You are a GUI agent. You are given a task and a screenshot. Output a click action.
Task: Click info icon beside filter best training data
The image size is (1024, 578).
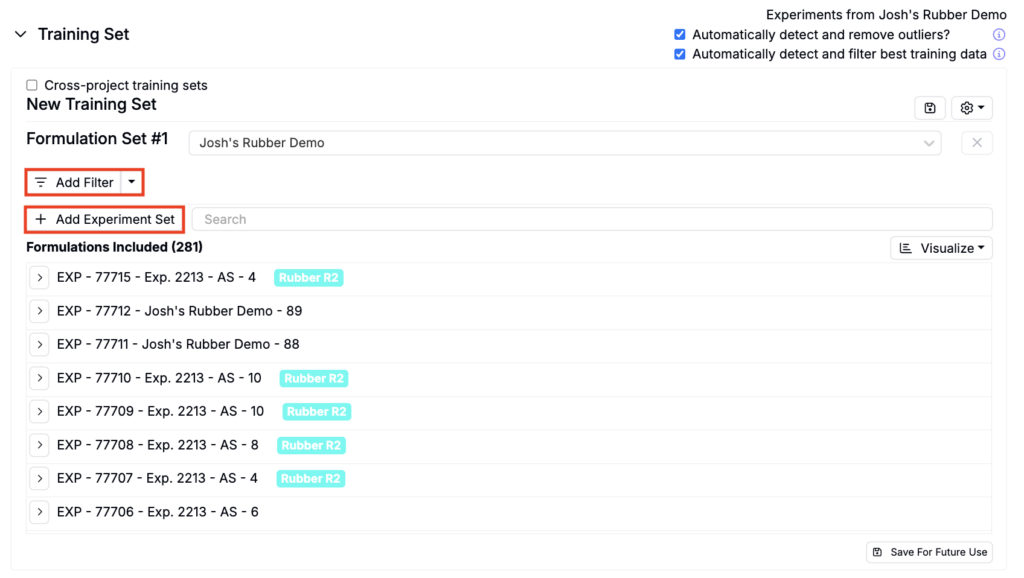pyautogui.click(x=998, y=54)
